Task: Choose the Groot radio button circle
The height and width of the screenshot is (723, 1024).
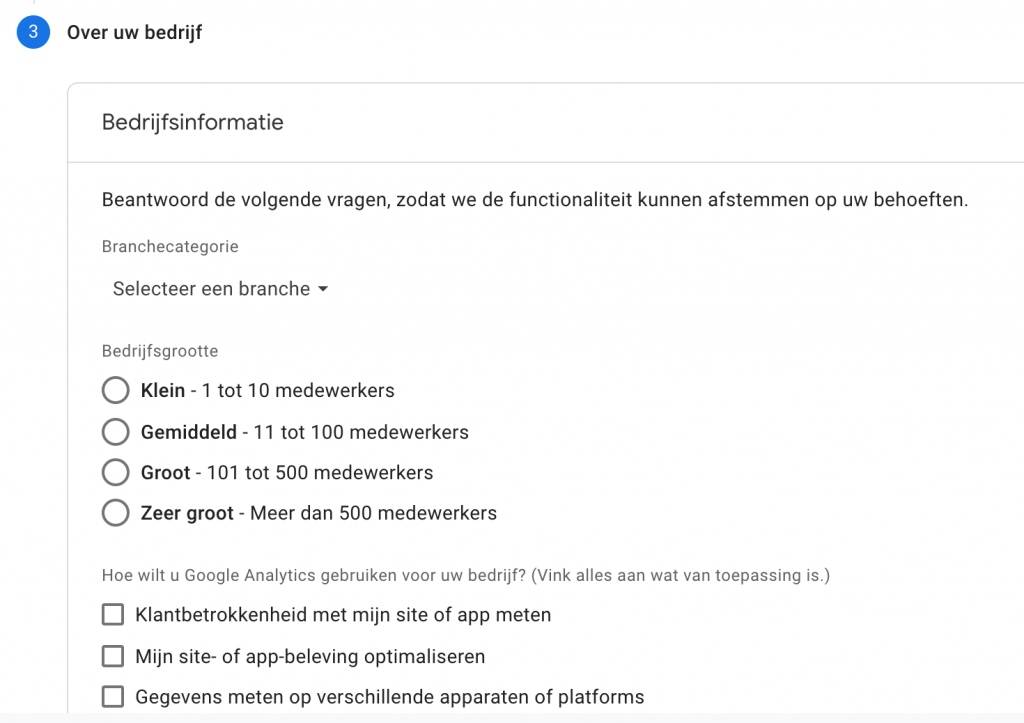Action: [116, 472]
